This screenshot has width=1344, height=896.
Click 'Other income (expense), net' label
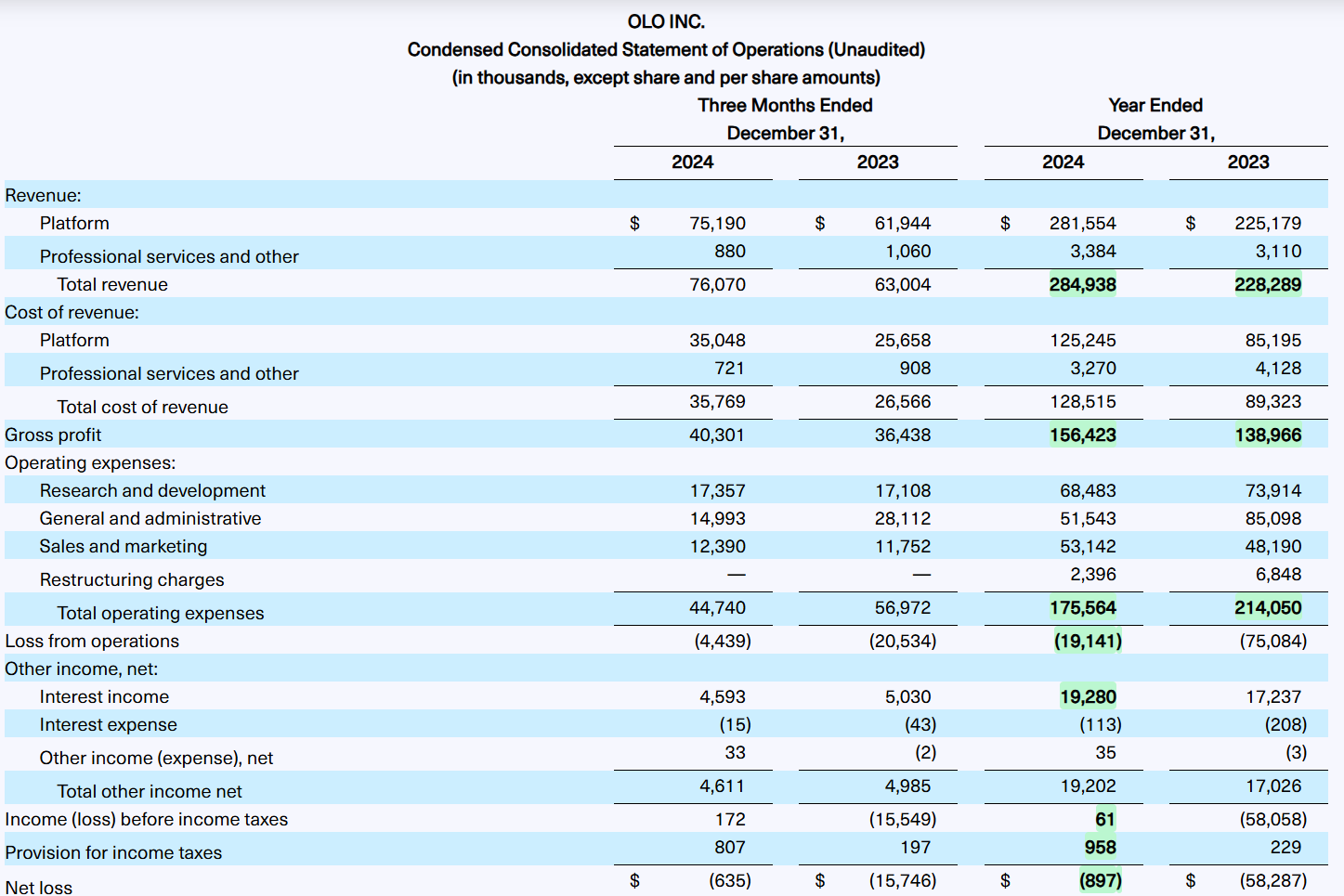(x=156, y=758)
